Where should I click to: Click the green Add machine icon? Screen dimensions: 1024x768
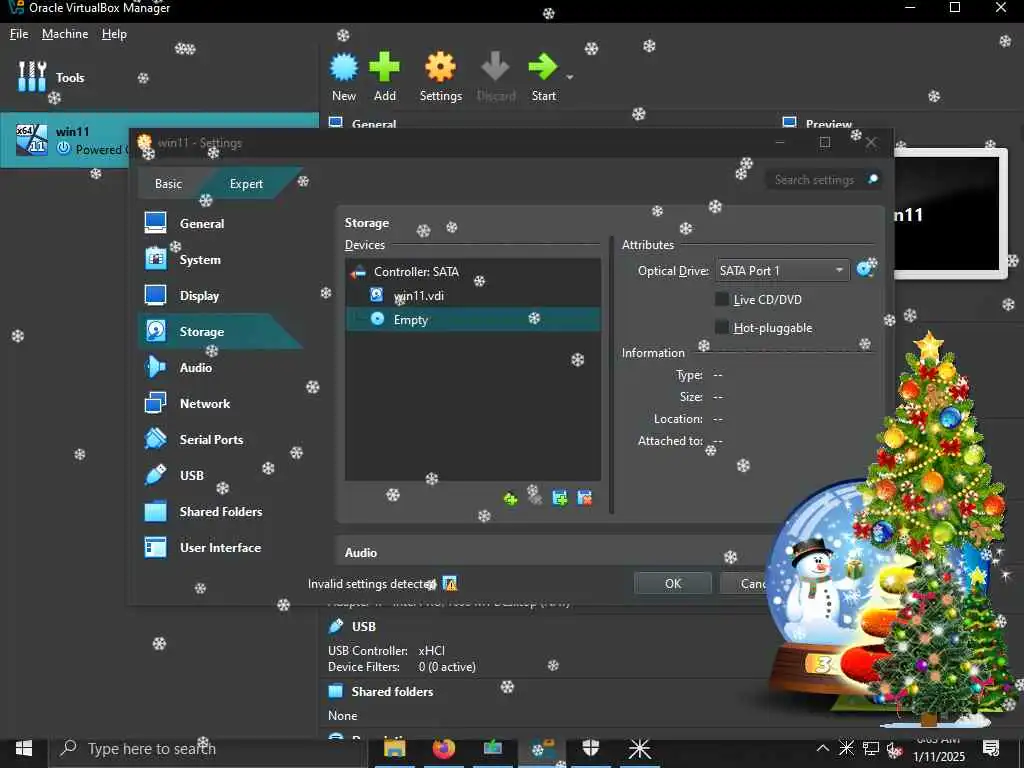pyautogui.click(x=384, y=67)
